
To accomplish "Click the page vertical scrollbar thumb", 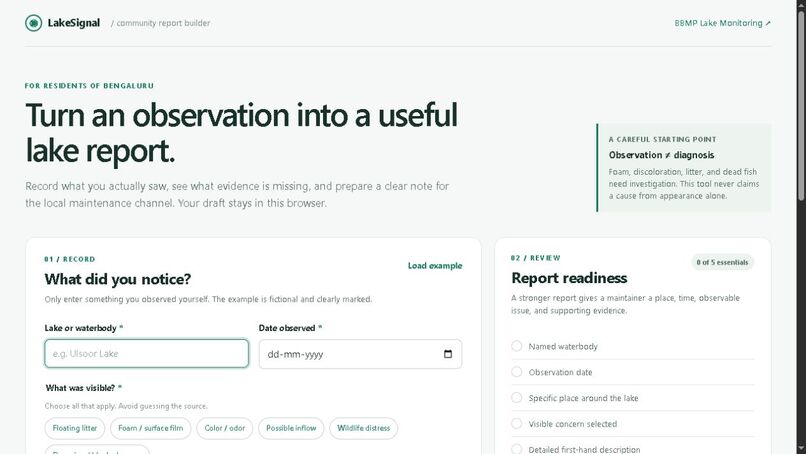I will [x=801, y=105].
